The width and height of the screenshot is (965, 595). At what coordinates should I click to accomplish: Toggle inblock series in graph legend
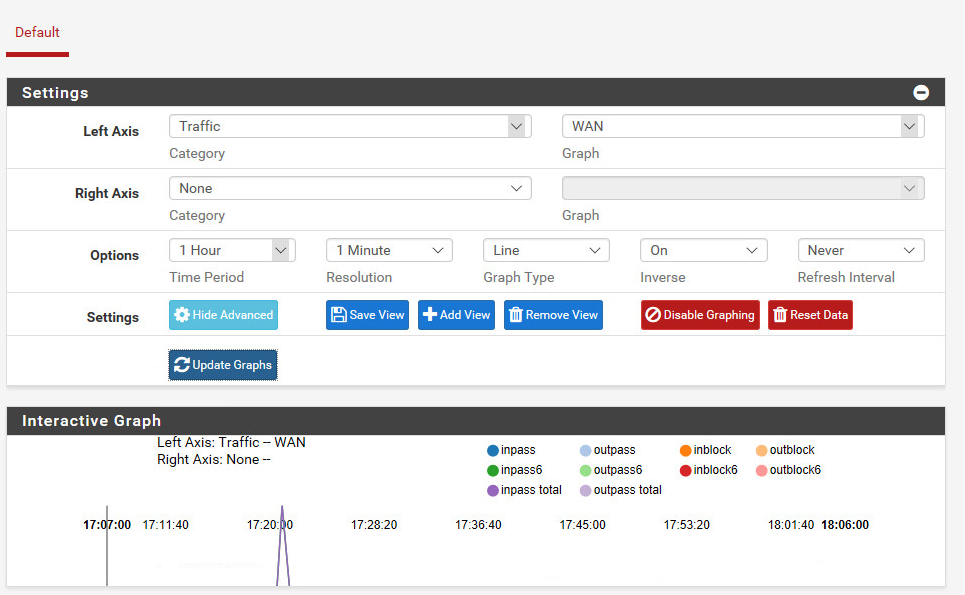coord(705,450)
